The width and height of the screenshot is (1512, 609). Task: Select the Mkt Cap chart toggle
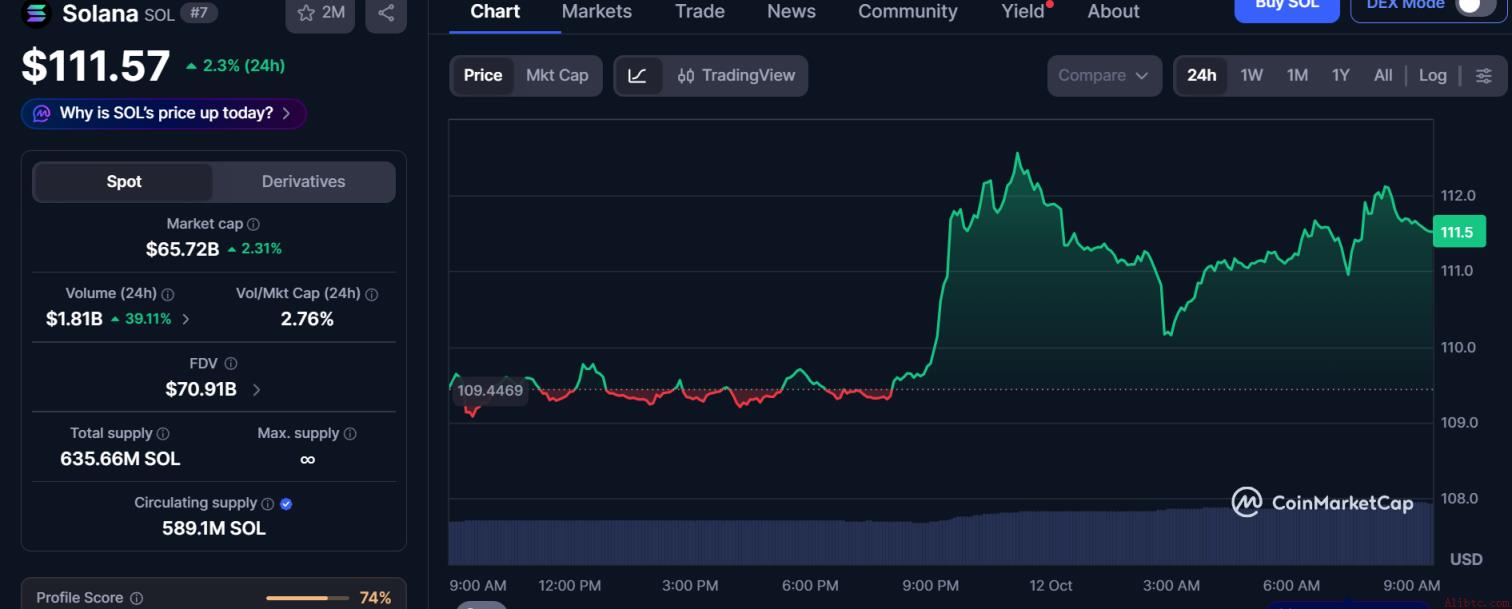[557, 76]
